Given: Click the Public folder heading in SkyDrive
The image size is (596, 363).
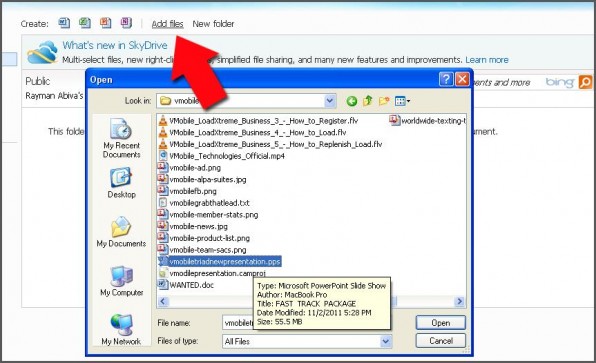Looking at the screenshot, I should 37,81.
